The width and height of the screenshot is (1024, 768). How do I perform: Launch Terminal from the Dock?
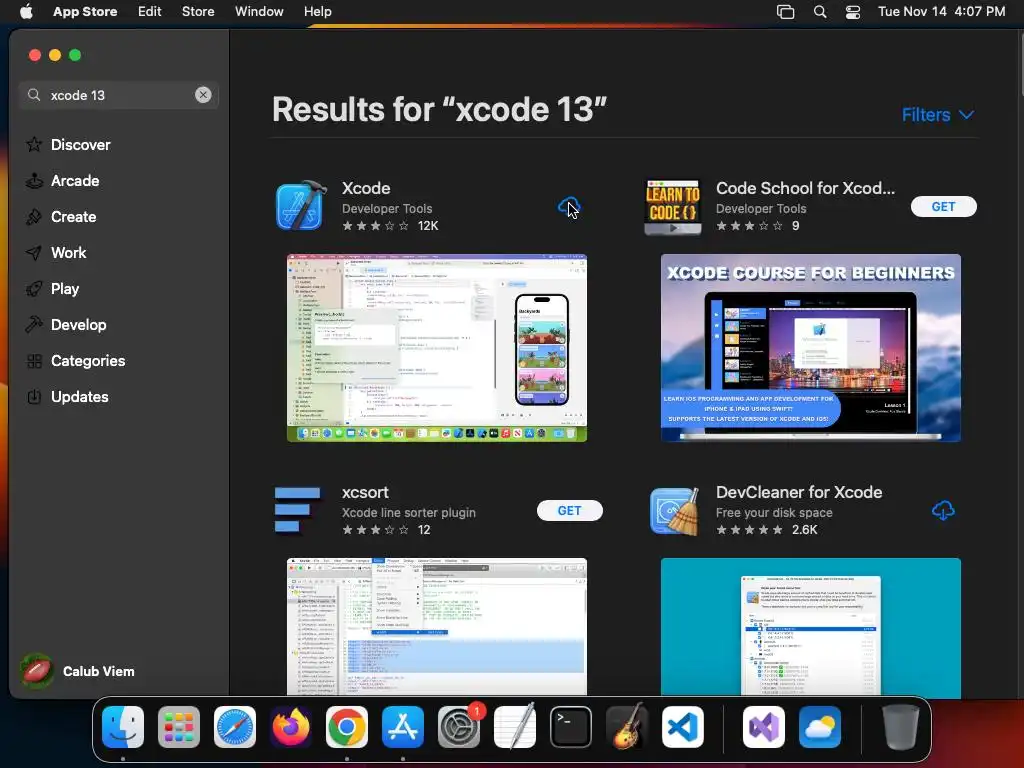click(571, 727)
